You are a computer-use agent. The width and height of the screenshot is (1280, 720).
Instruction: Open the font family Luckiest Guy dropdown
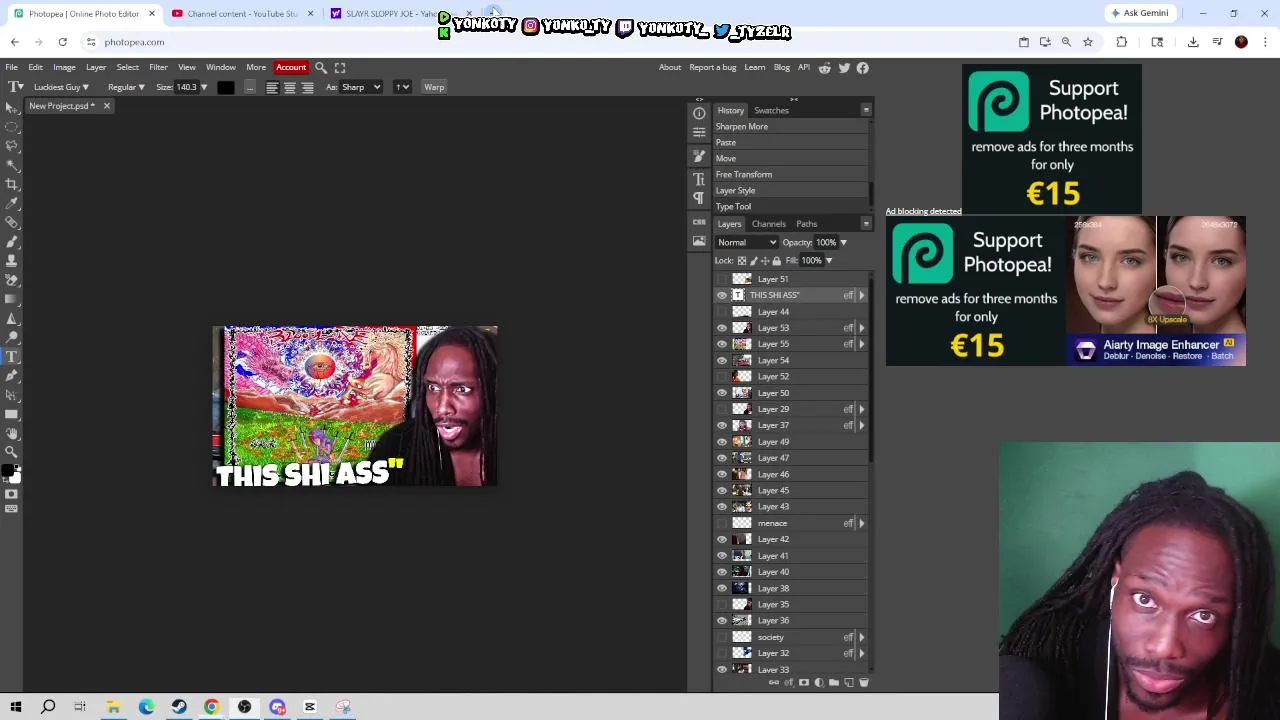point(61,87)
